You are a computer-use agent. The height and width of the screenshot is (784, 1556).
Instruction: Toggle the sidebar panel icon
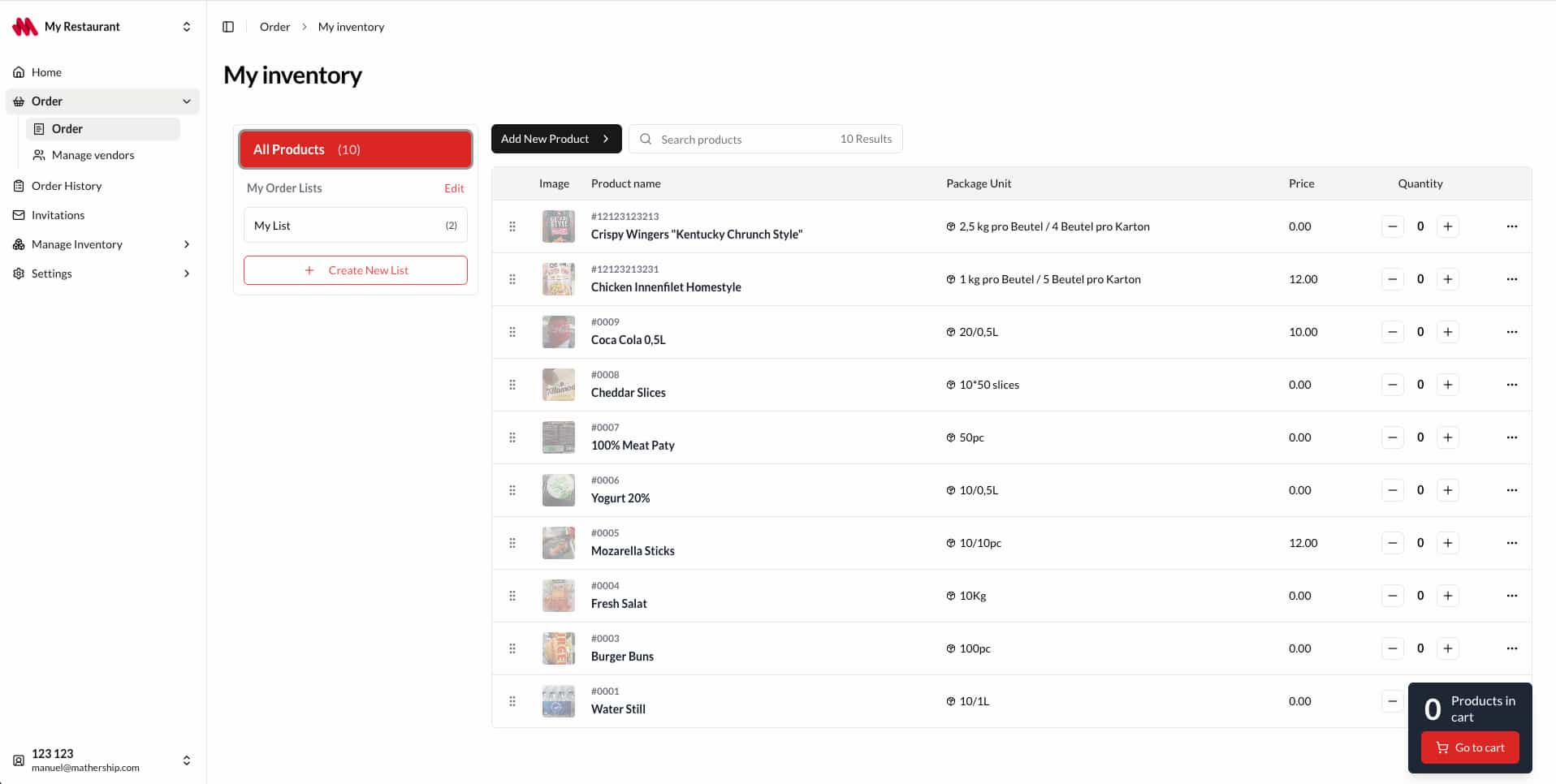tap(228, 27)
